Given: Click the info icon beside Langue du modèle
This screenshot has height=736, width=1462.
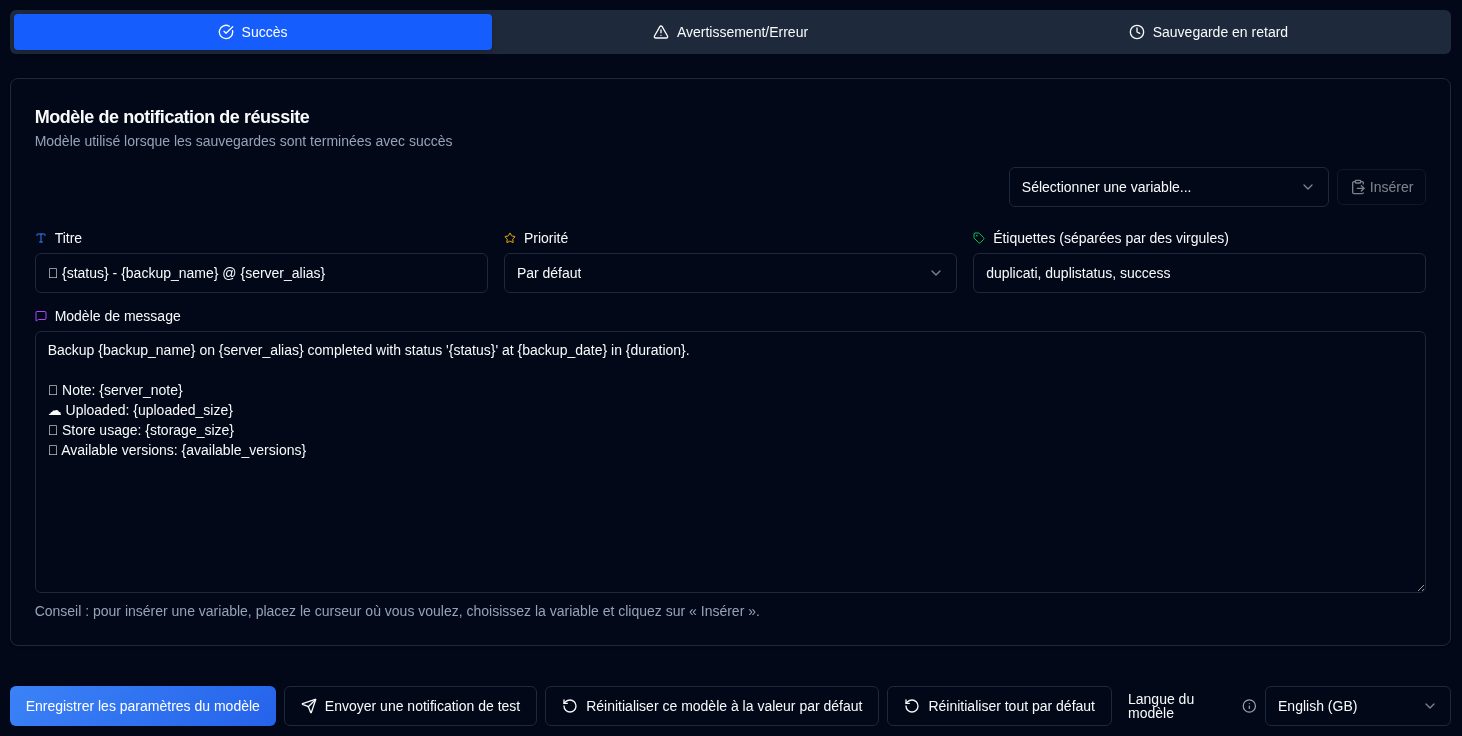Looking at the screenshot, I should 1249,706.
